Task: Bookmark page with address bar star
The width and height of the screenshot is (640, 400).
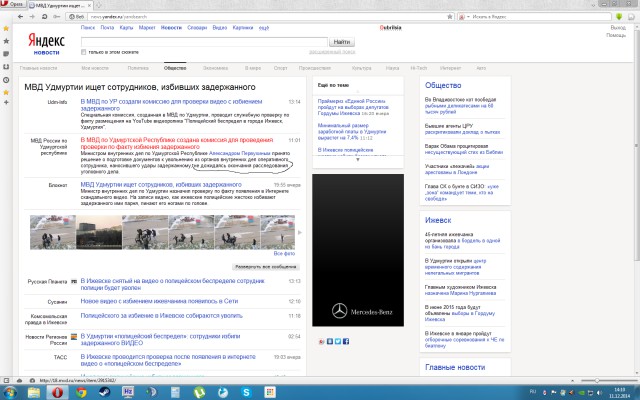Action: [450, 17]
